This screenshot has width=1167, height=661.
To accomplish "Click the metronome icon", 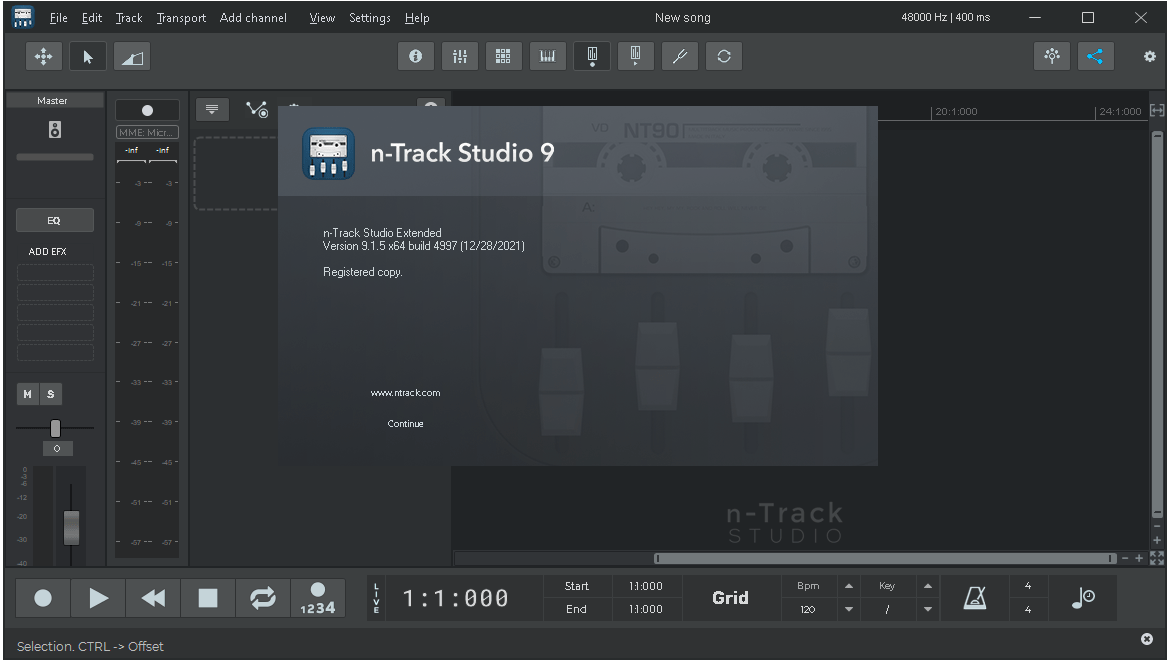I will (975, 598).
